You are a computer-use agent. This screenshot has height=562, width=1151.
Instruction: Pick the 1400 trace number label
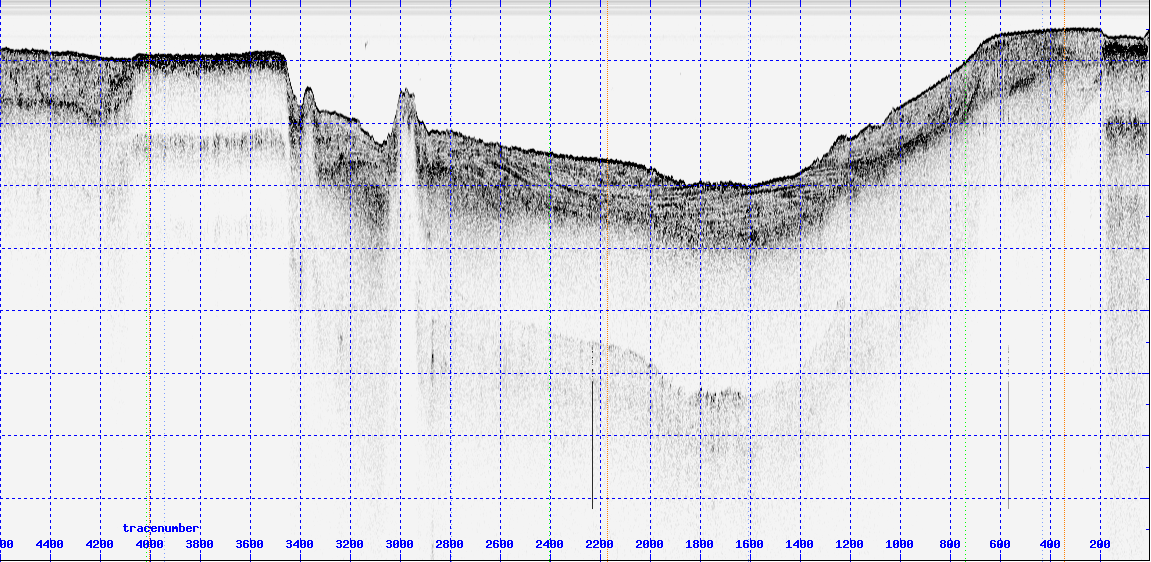coord(799,544)
